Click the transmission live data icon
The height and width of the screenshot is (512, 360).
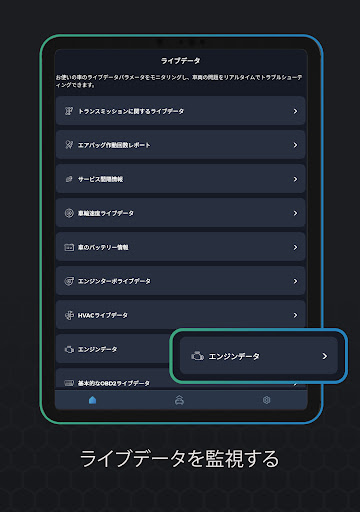tap(69, 111)
